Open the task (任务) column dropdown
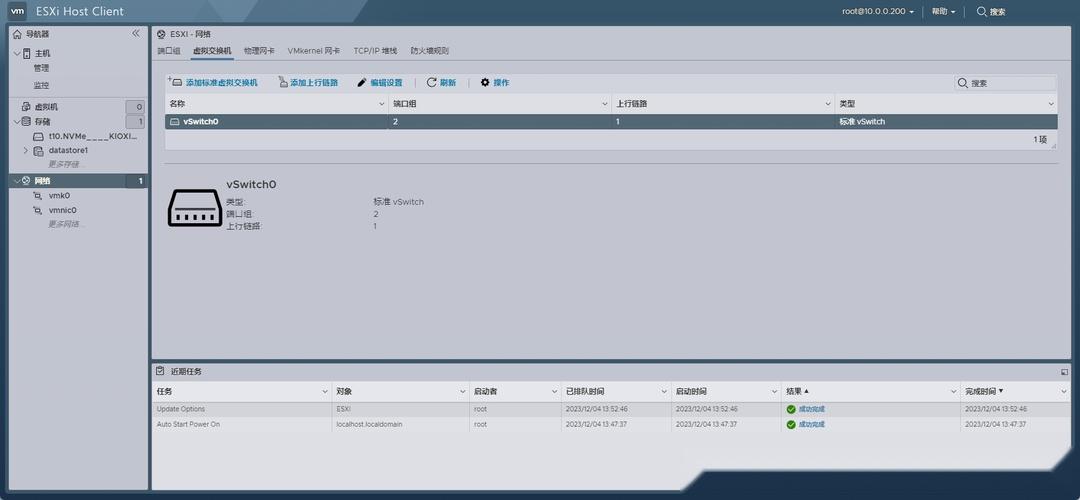1080x500 pixels. tap(325, 392)
